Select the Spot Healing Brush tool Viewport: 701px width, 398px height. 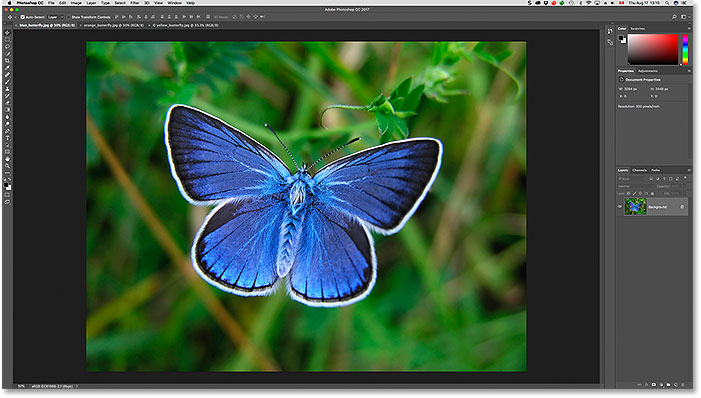click(7, 75)
